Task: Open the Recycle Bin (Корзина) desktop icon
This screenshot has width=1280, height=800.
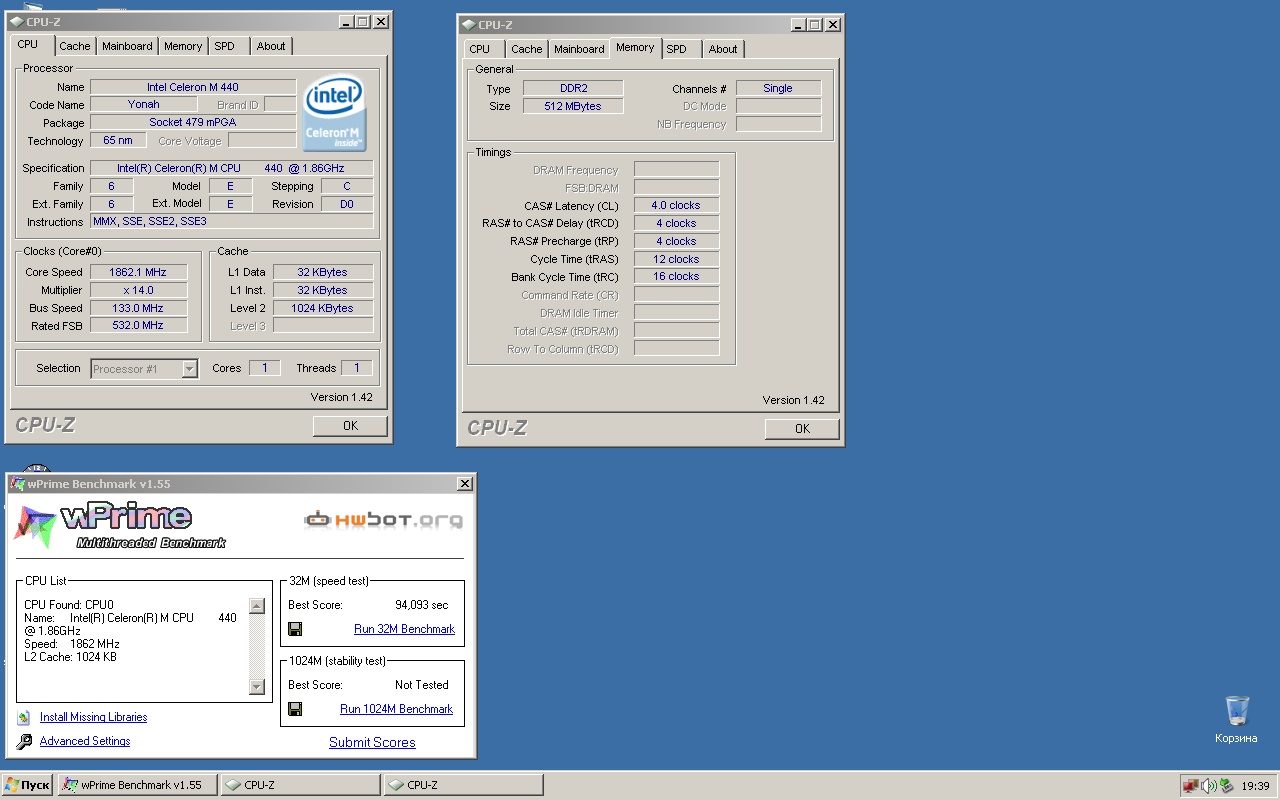Action: 1237,720
